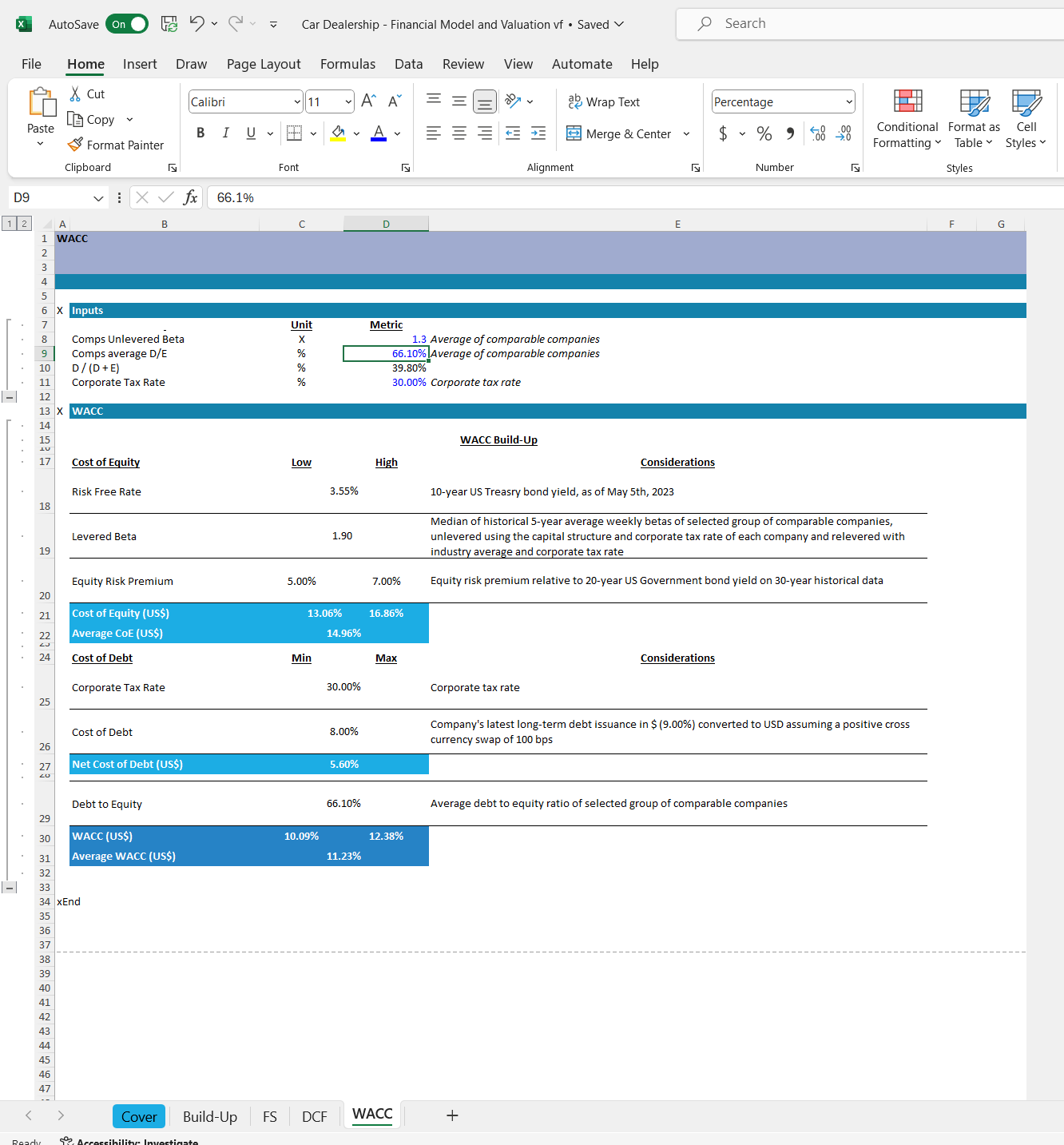This screenshot has height=1145, width=1064.
Task: Toggle Wrap Text for the cell
Action: [604, 101]
